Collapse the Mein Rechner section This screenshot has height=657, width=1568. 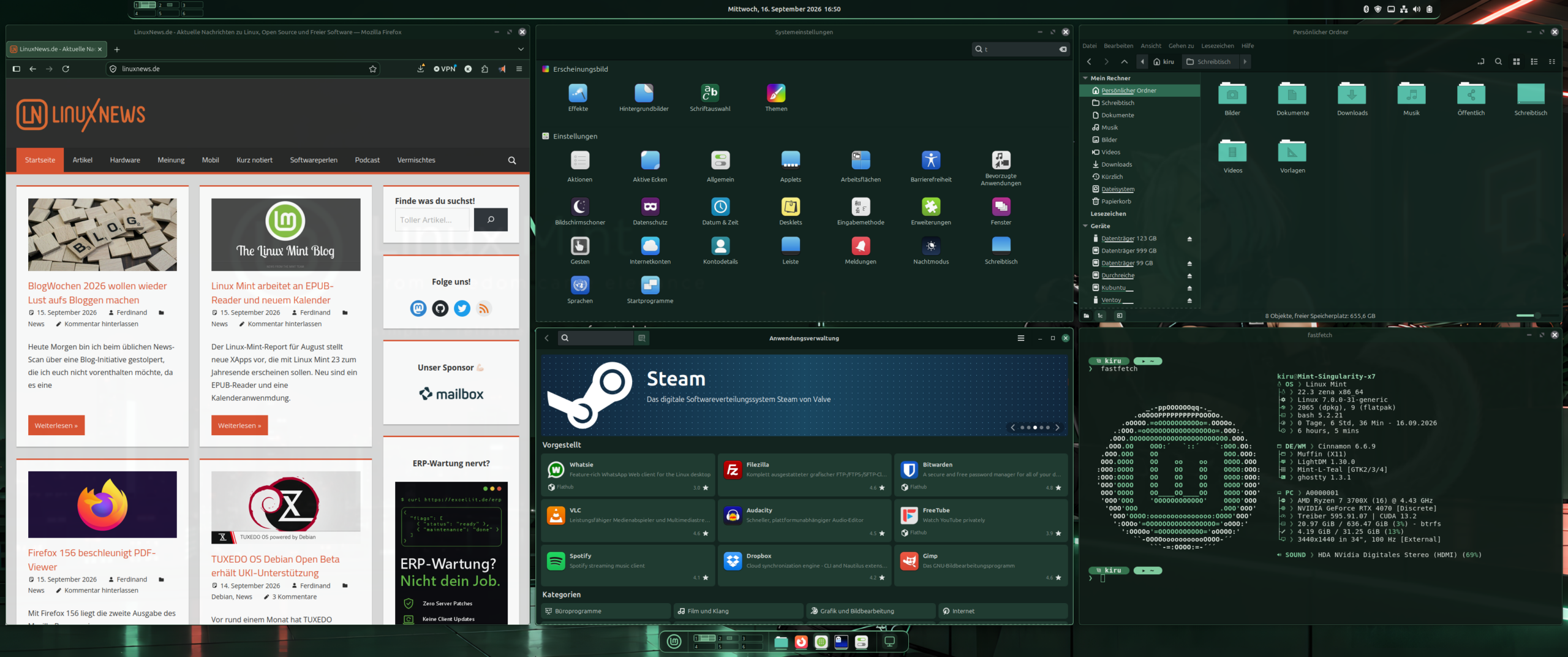pos(1085,78)
